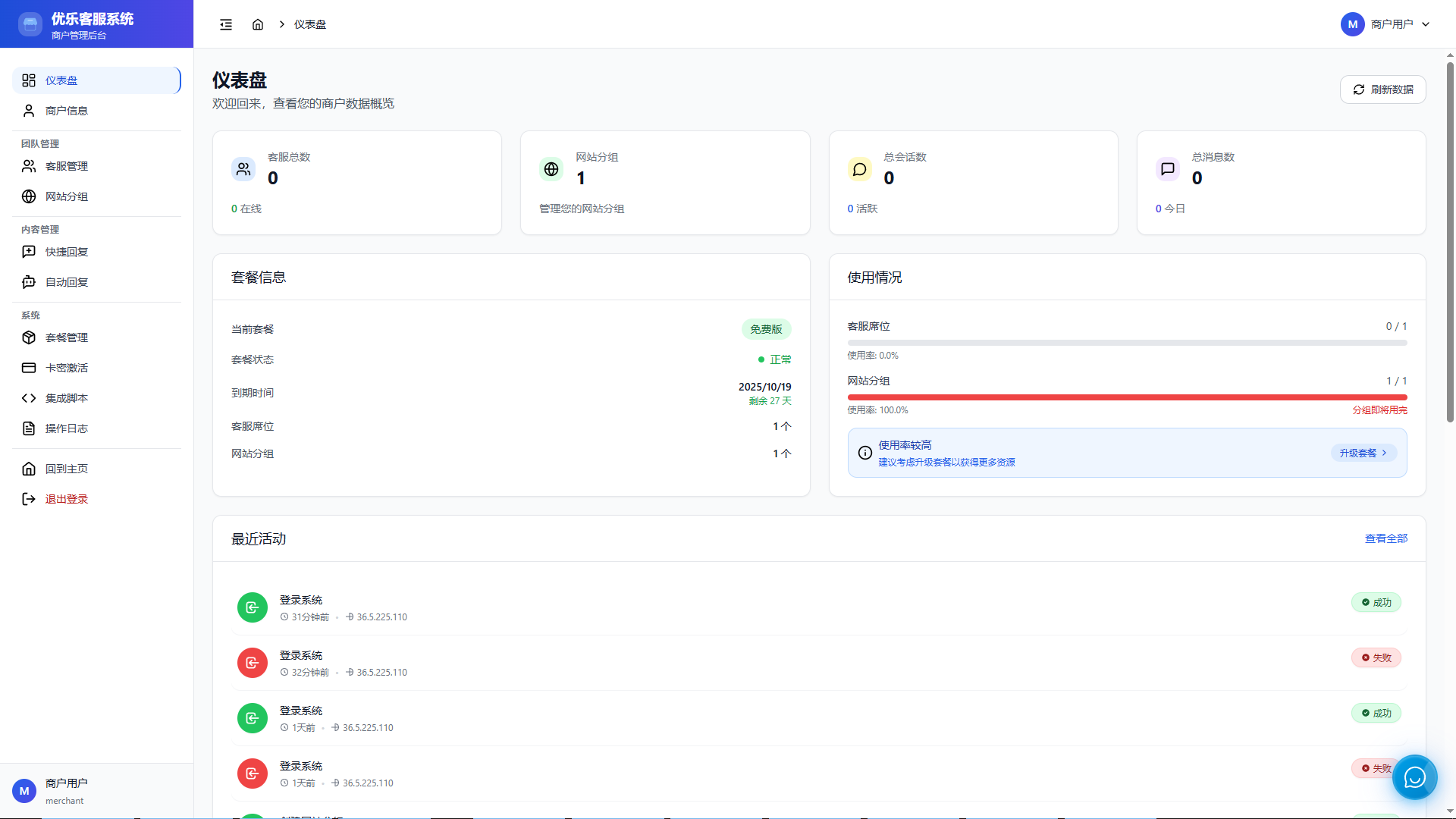Click the 总消息数 message icon

(1168, 169)
